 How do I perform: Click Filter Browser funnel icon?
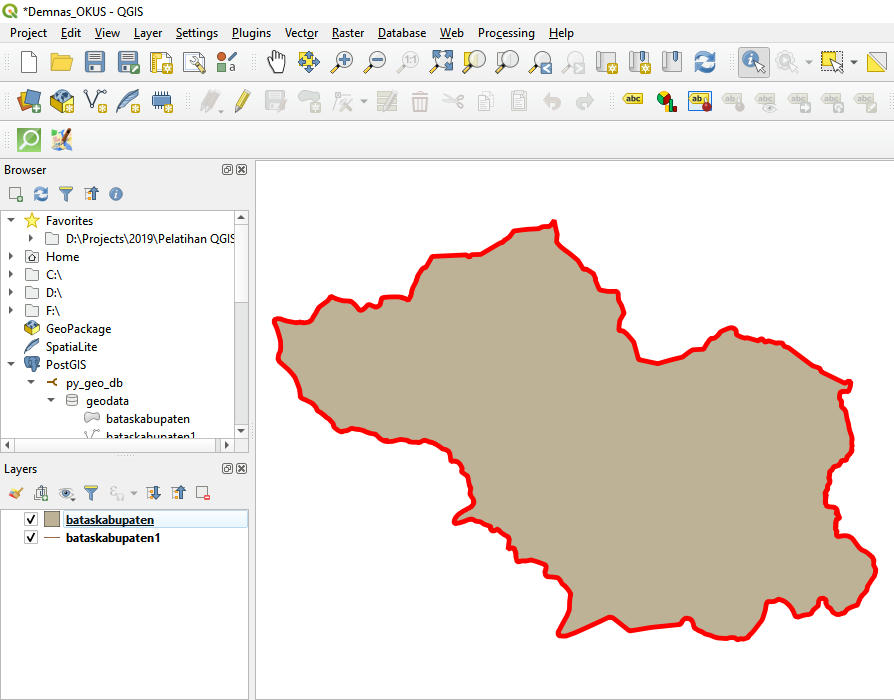(x=66, y=194)
